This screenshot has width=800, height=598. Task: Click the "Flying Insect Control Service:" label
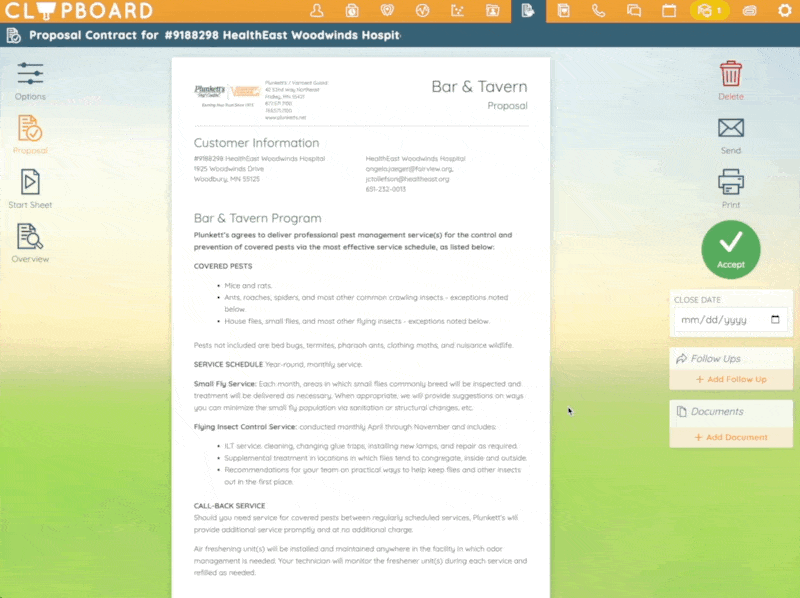245,427
